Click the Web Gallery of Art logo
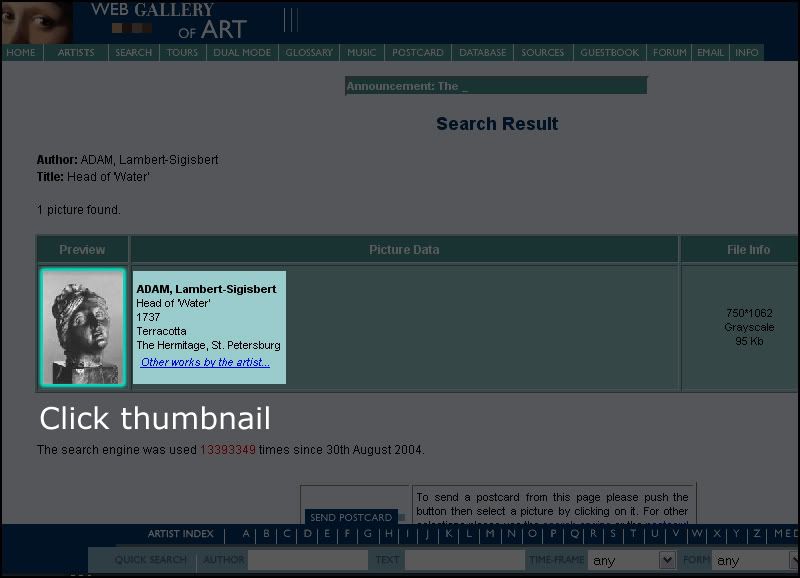 pyautogui.click(x=169, y=21)
